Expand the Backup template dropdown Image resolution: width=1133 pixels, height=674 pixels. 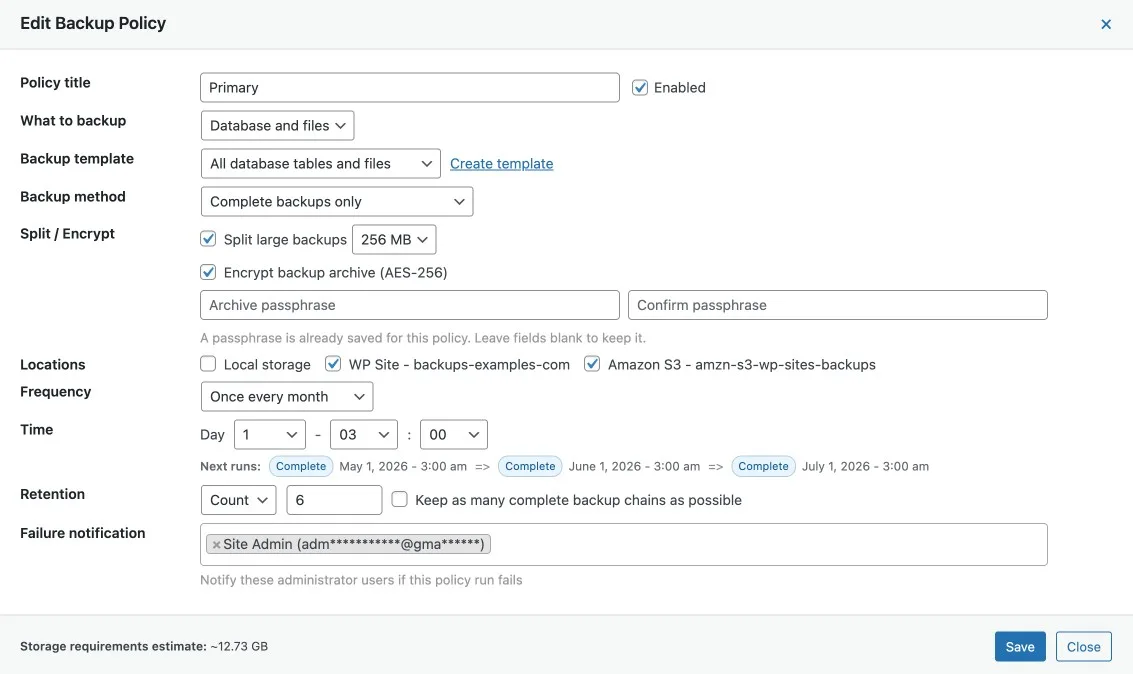point(320,164)
